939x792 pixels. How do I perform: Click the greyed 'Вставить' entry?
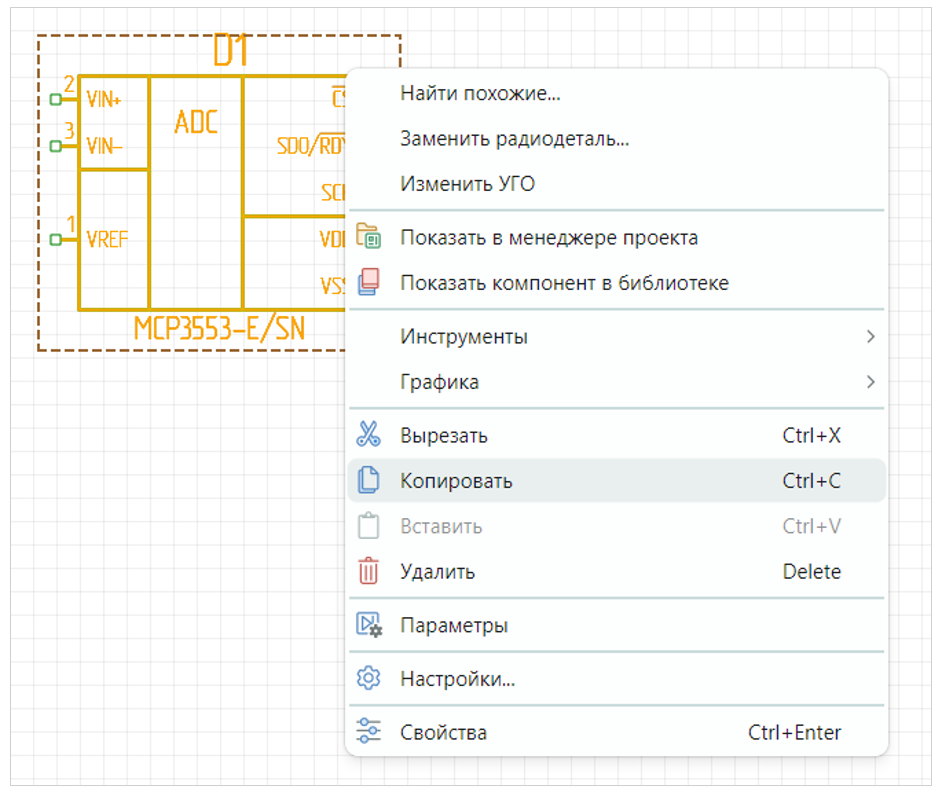coord(616,526)
